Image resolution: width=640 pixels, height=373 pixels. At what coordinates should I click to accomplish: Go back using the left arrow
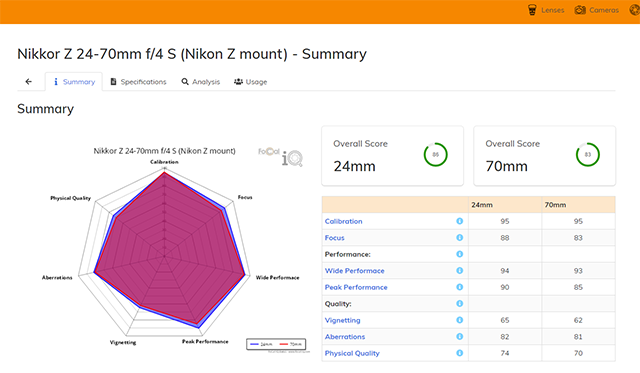pyautogui.click(x=29, y=82)
